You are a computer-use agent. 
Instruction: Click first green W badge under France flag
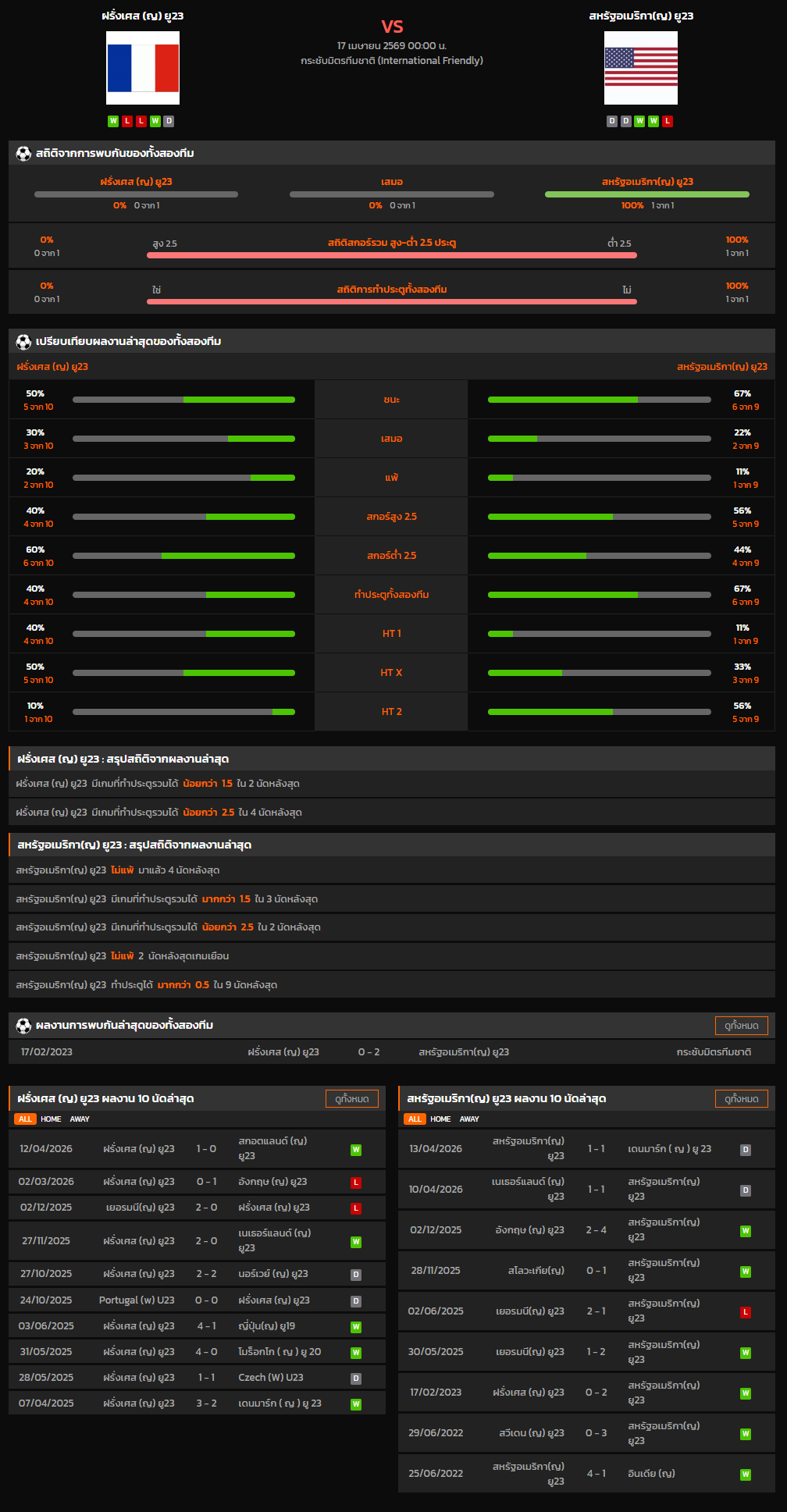(x=113, y=121)
